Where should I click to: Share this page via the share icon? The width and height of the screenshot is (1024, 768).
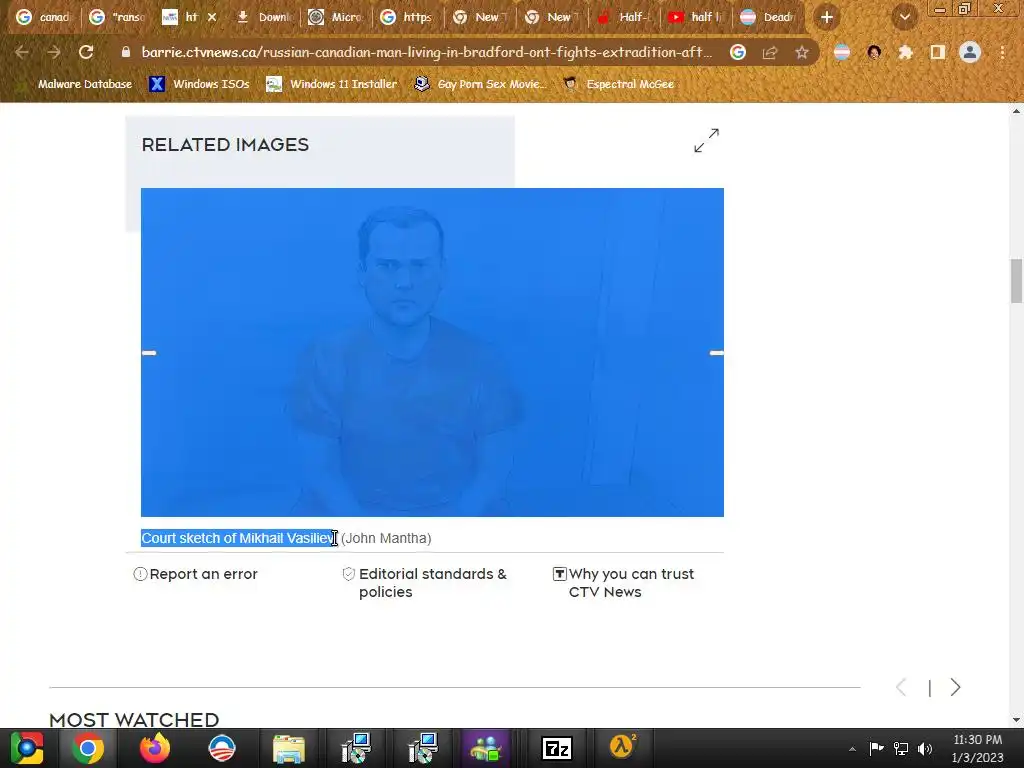click(x=770, y=52)
